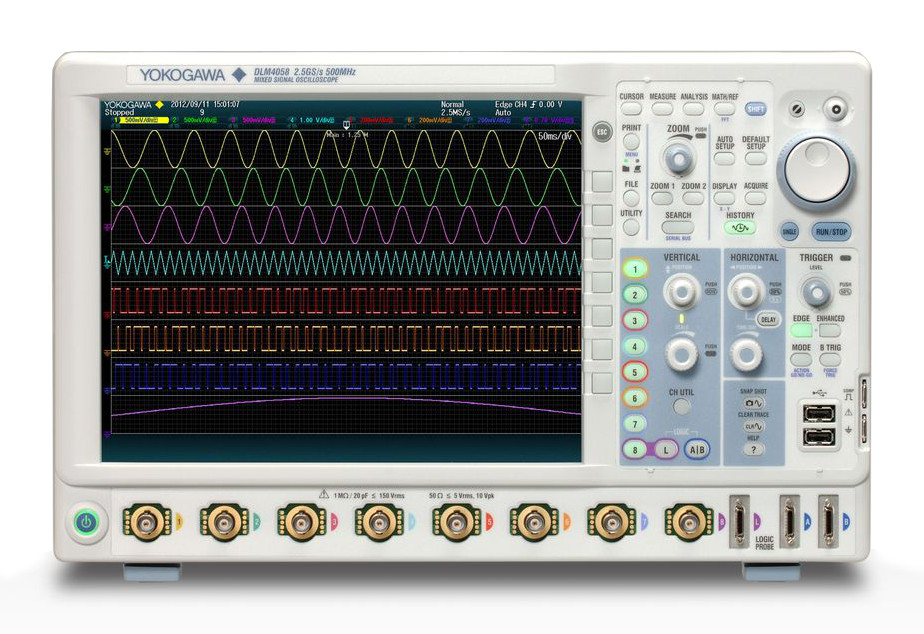Click the horizontal POSITION knob
The width and height of the screenshot is (924, 634).
[746, 290]
